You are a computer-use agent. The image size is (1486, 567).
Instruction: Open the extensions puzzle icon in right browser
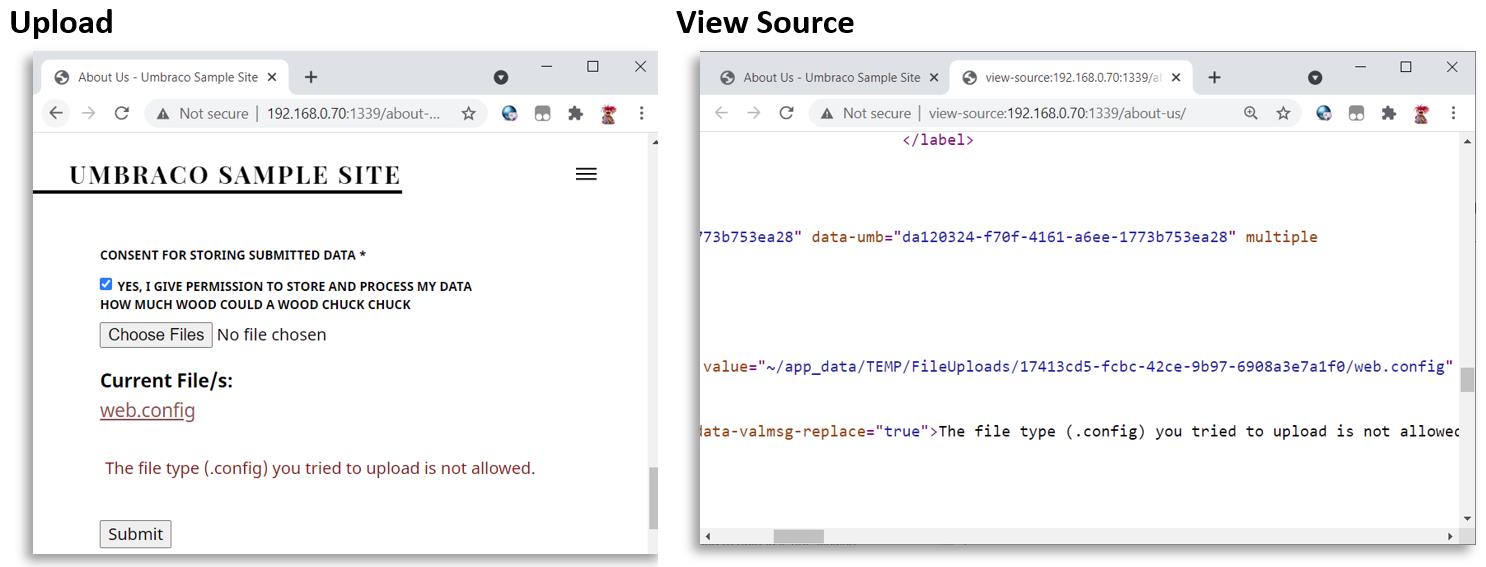point(1388,113)
